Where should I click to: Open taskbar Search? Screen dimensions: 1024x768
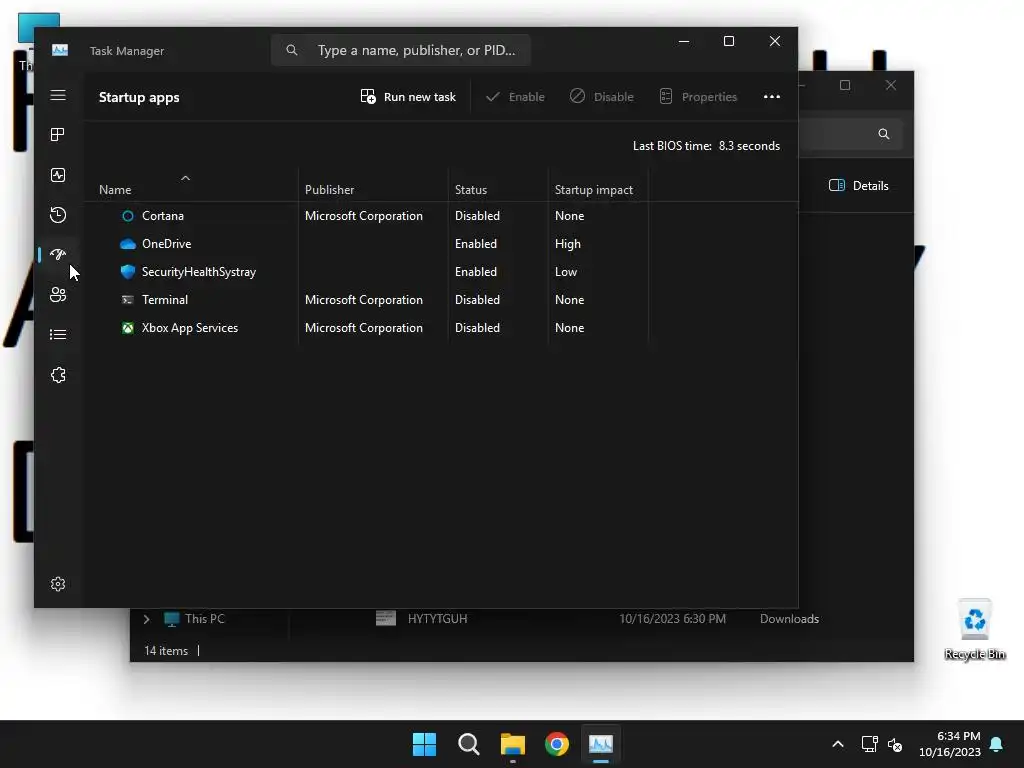468,744
